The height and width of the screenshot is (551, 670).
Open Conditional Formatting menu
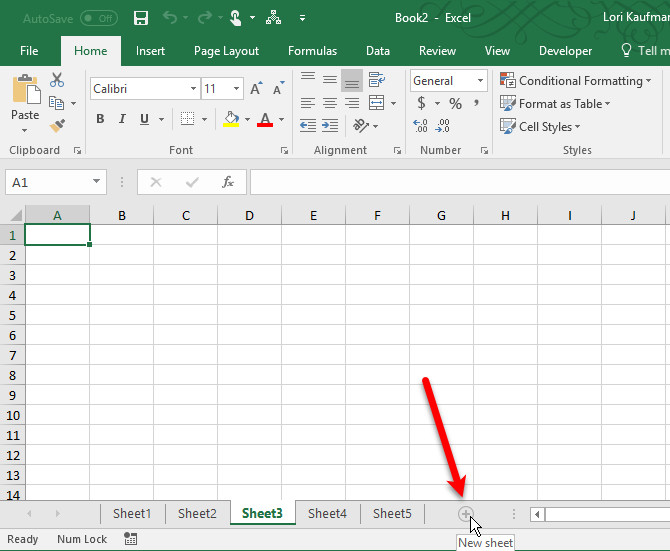point(575,81)
